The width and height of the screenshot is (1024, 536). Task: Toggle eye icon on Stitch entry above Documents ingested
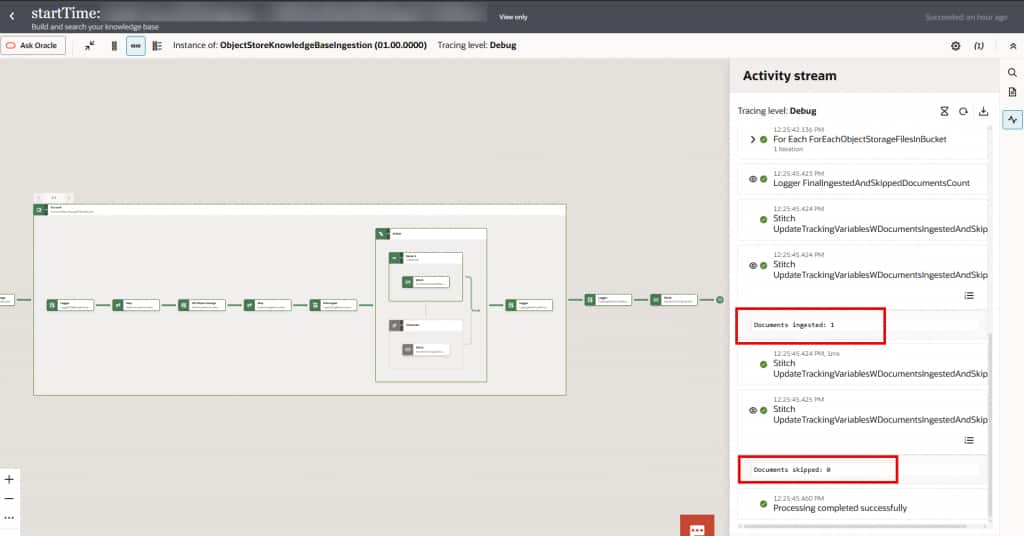click(753, 266)
